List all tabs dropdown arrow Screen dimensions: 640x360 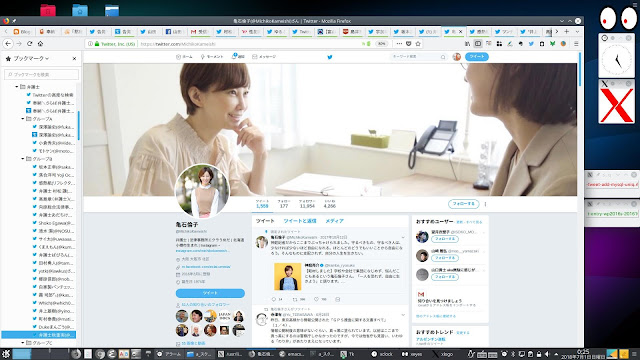(577, 31)
